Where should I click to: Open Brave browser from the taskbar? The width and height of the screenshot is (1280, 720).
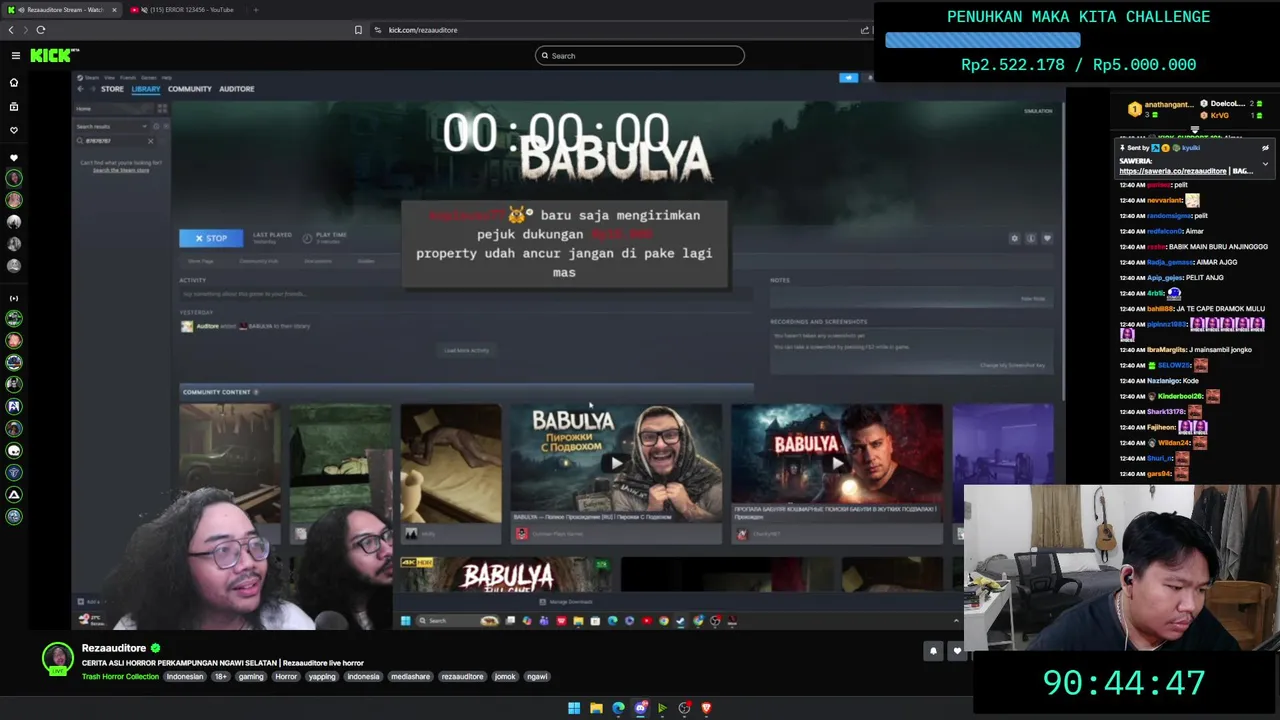pyautogui.click(x=706, y=708)
